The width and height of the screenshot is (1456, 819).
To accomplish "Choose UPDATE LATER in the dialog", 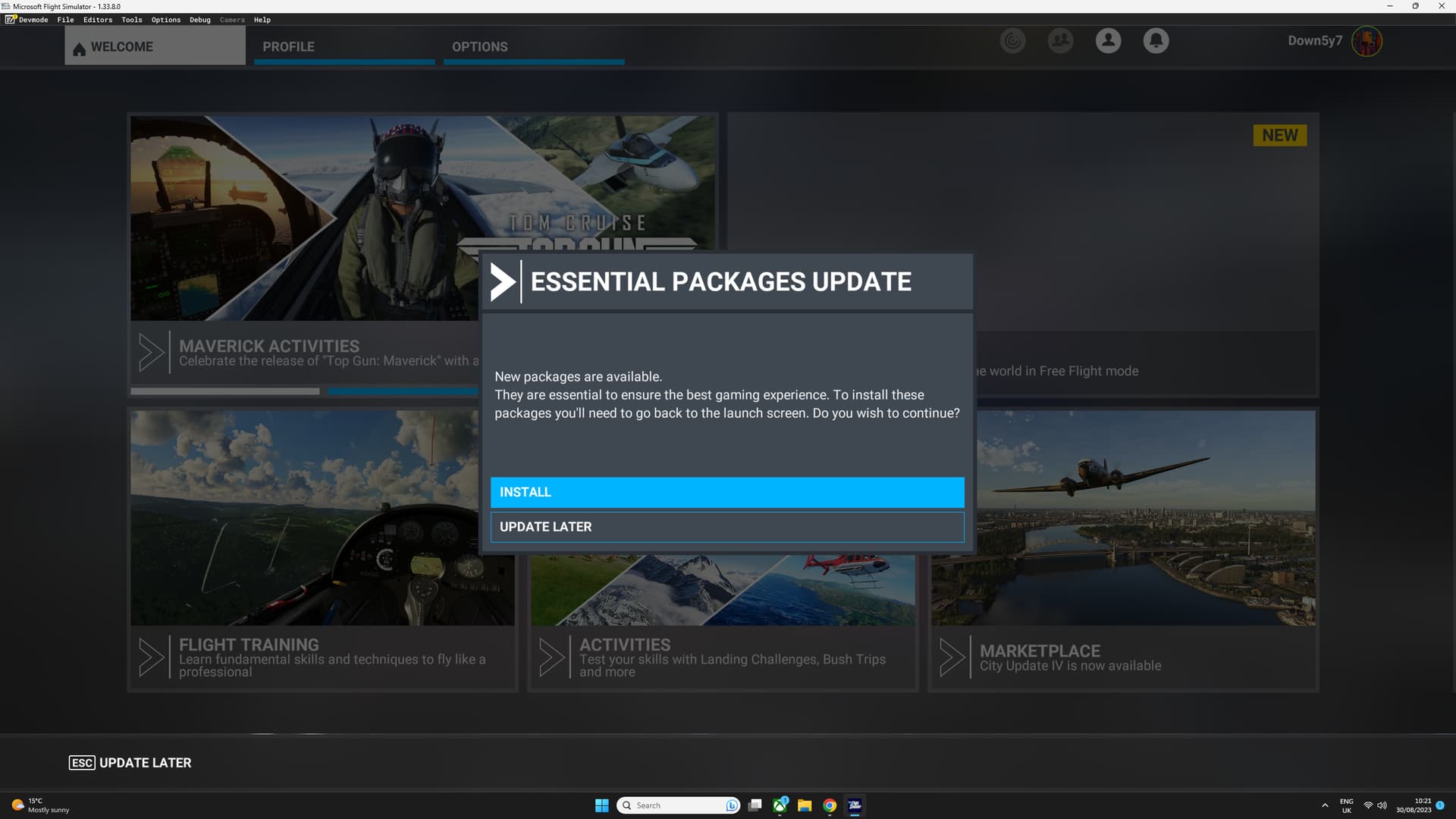I will [727, 527].
